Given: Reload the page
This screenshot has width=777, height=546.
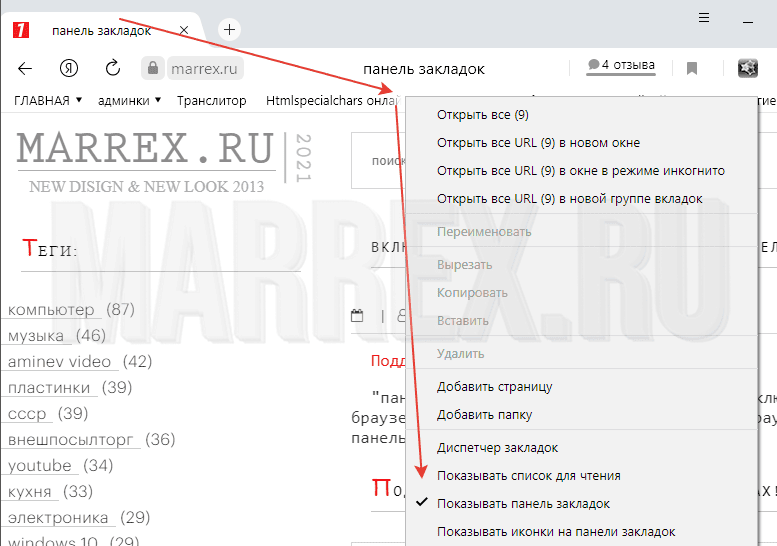Looking at the screenshot, I should [113, 68].
